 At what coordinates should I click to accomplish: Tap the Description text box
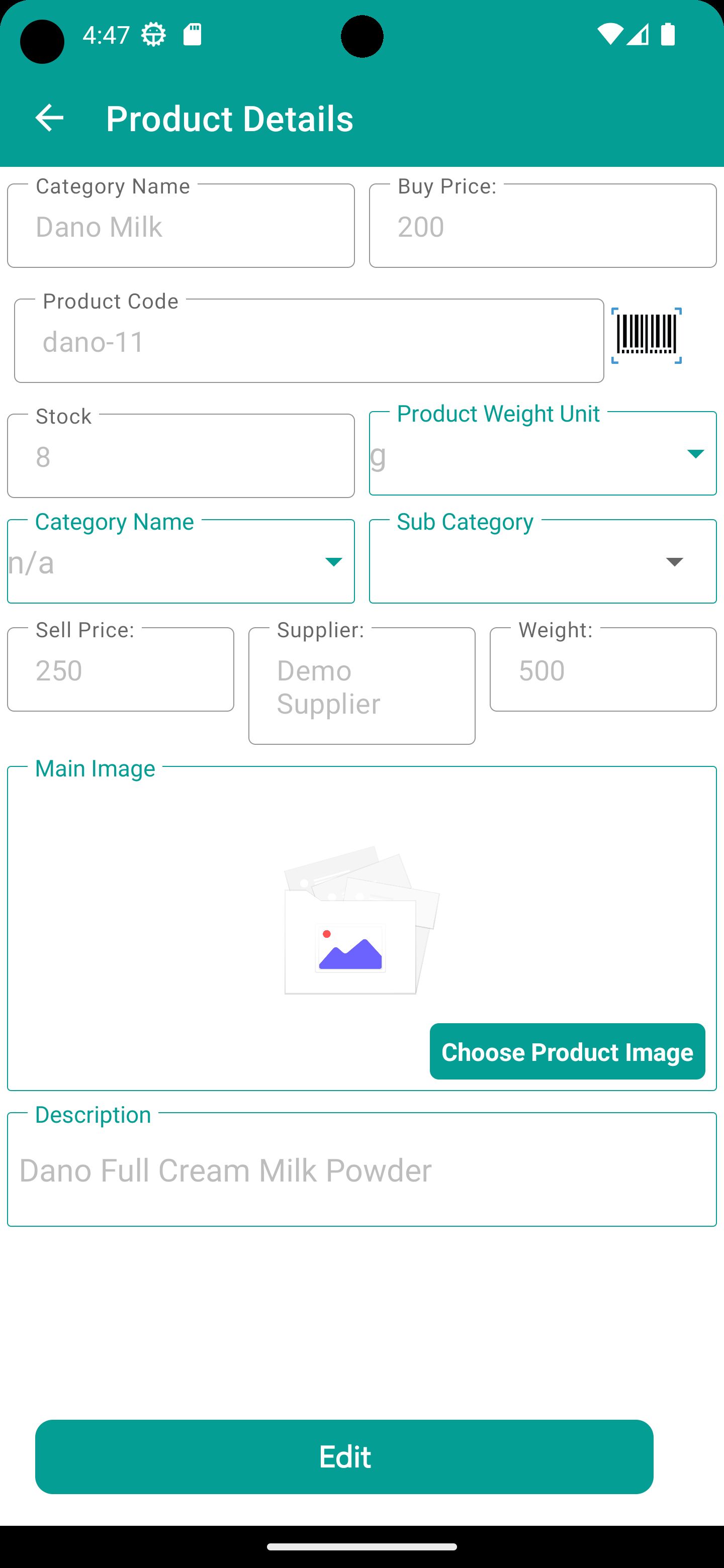point(361,1169)
